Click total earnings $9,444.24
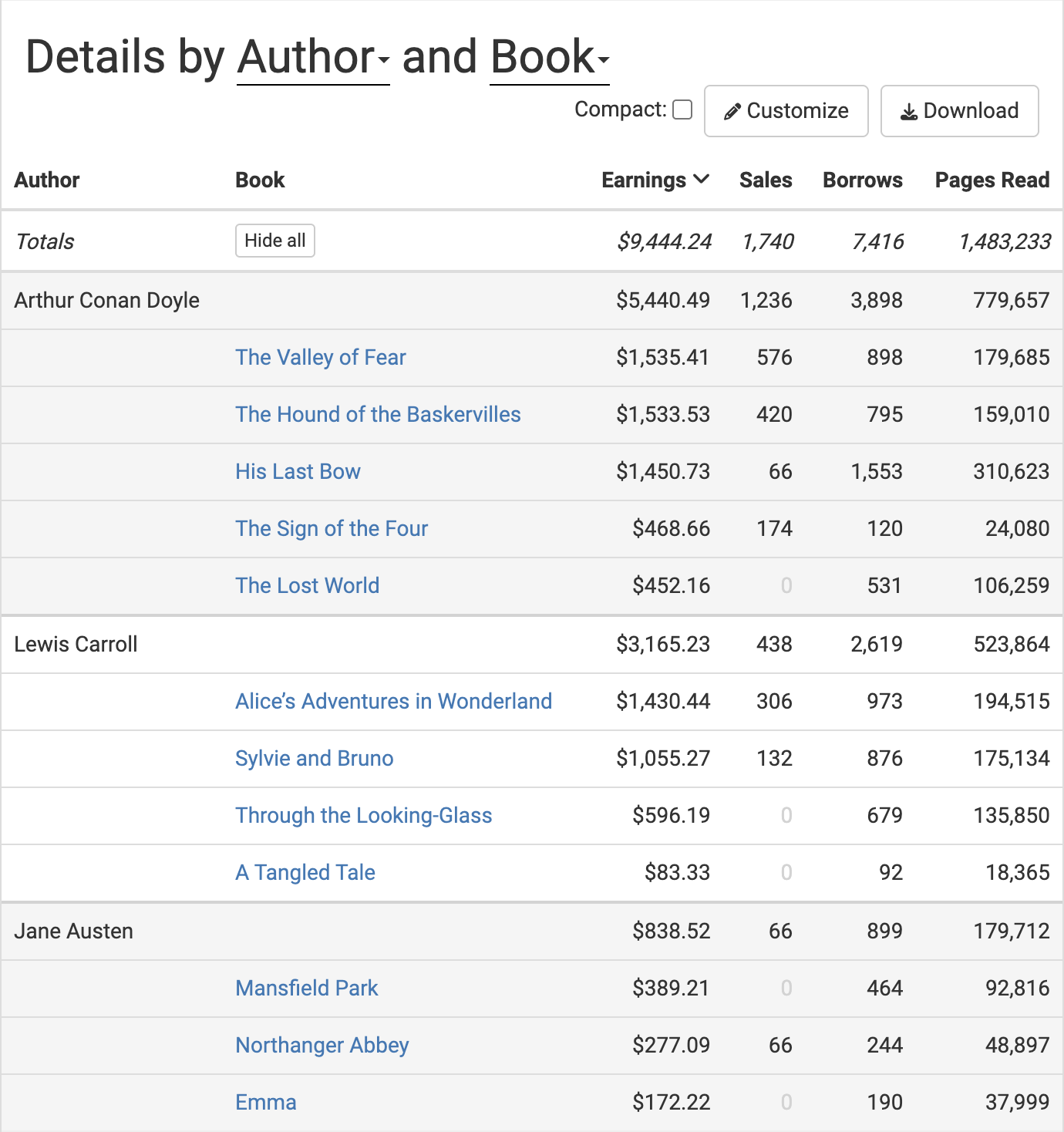 664,241
